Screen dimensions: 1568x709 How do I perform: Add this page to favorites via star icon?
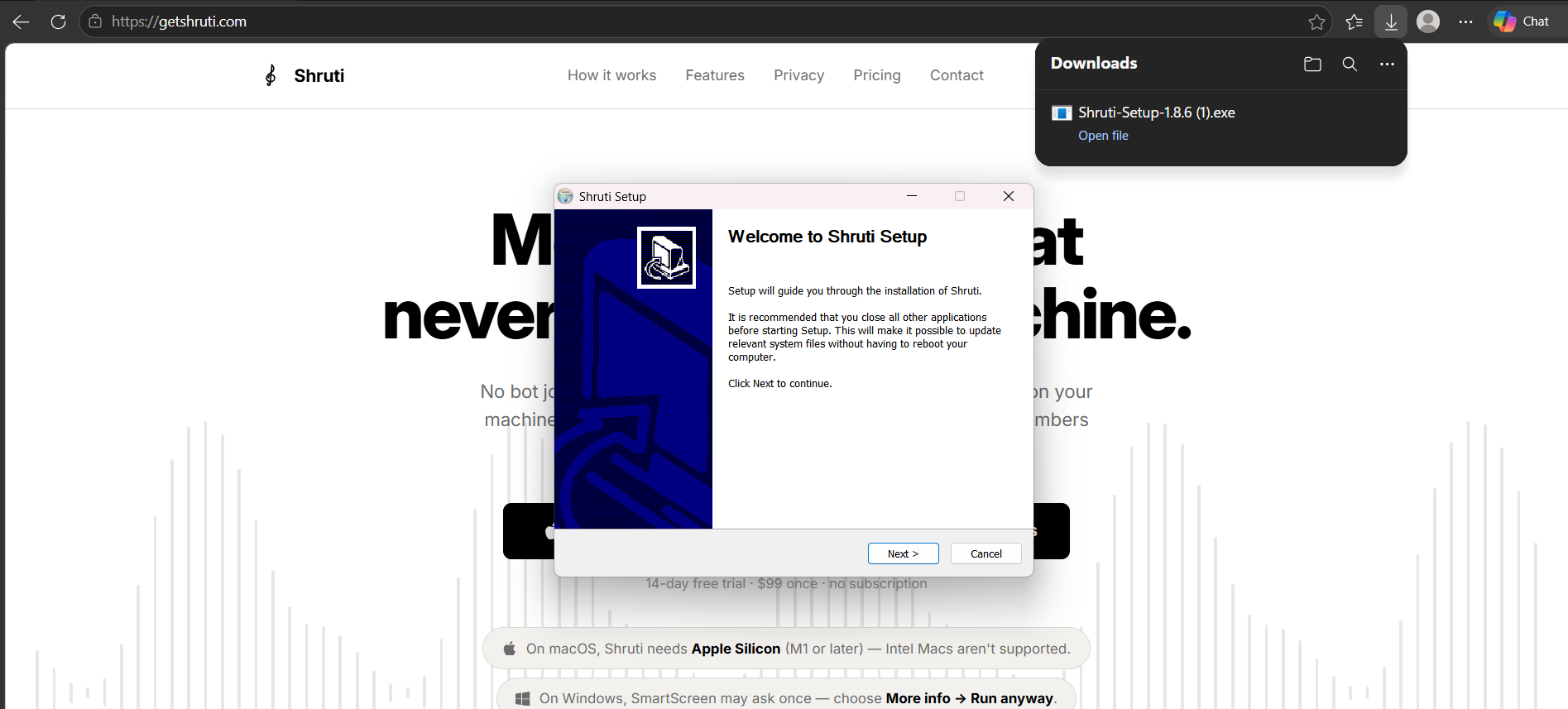pyautogui.click(x=1316, y=22)
